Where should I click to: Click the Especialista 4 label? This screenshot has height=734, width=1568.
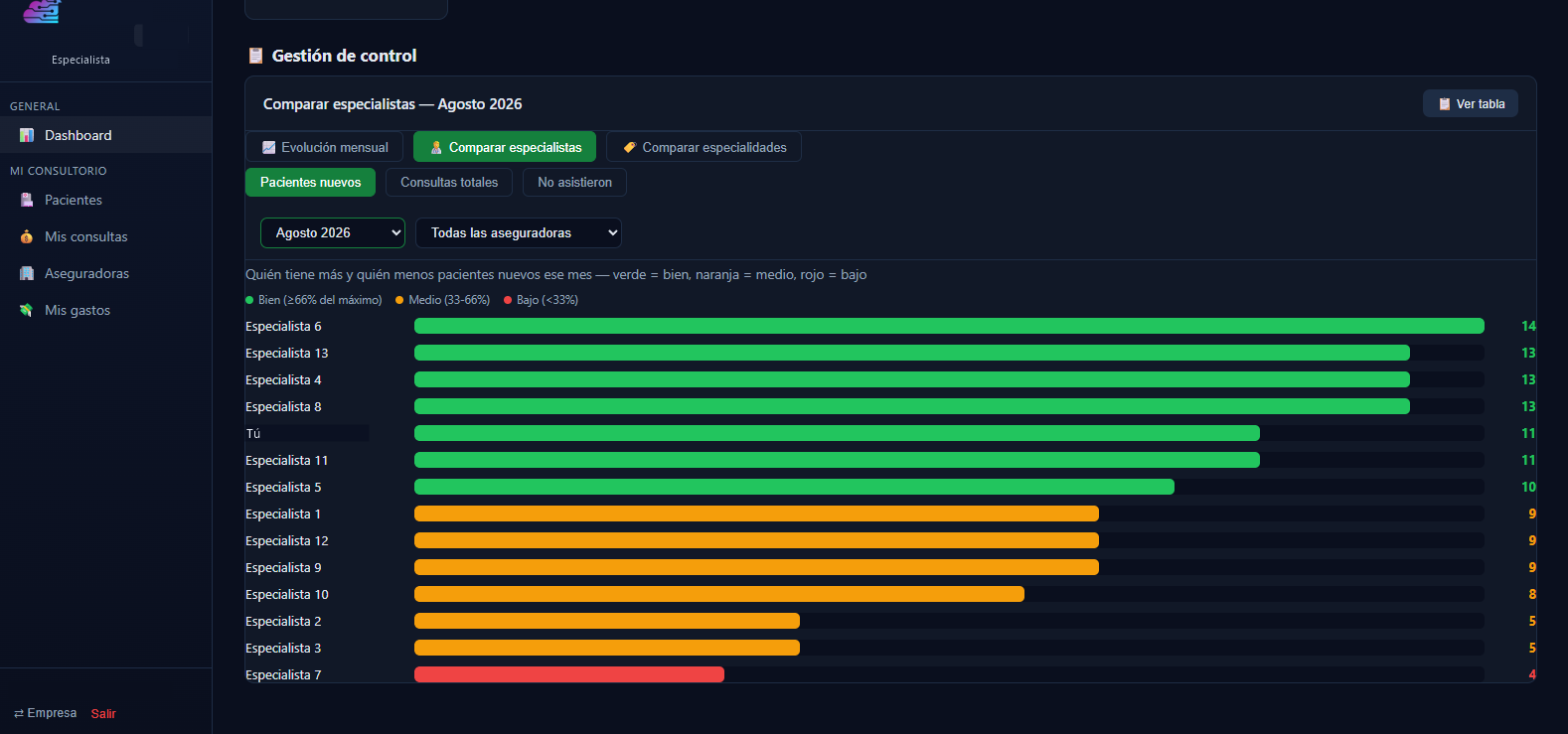[283, 379]
